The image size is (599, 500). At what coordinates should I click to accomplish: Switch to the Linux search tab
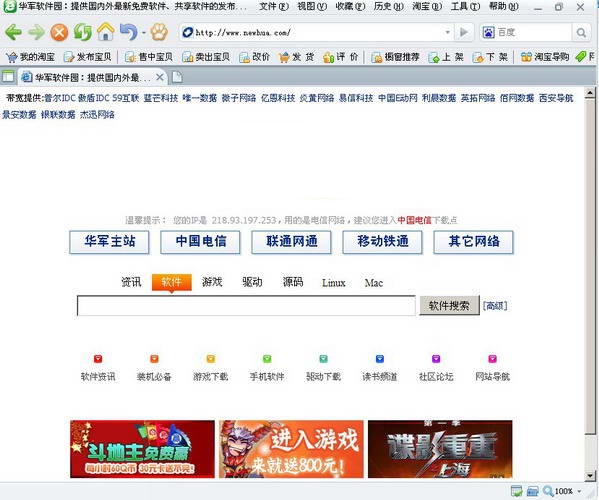(x=333, y=283)
